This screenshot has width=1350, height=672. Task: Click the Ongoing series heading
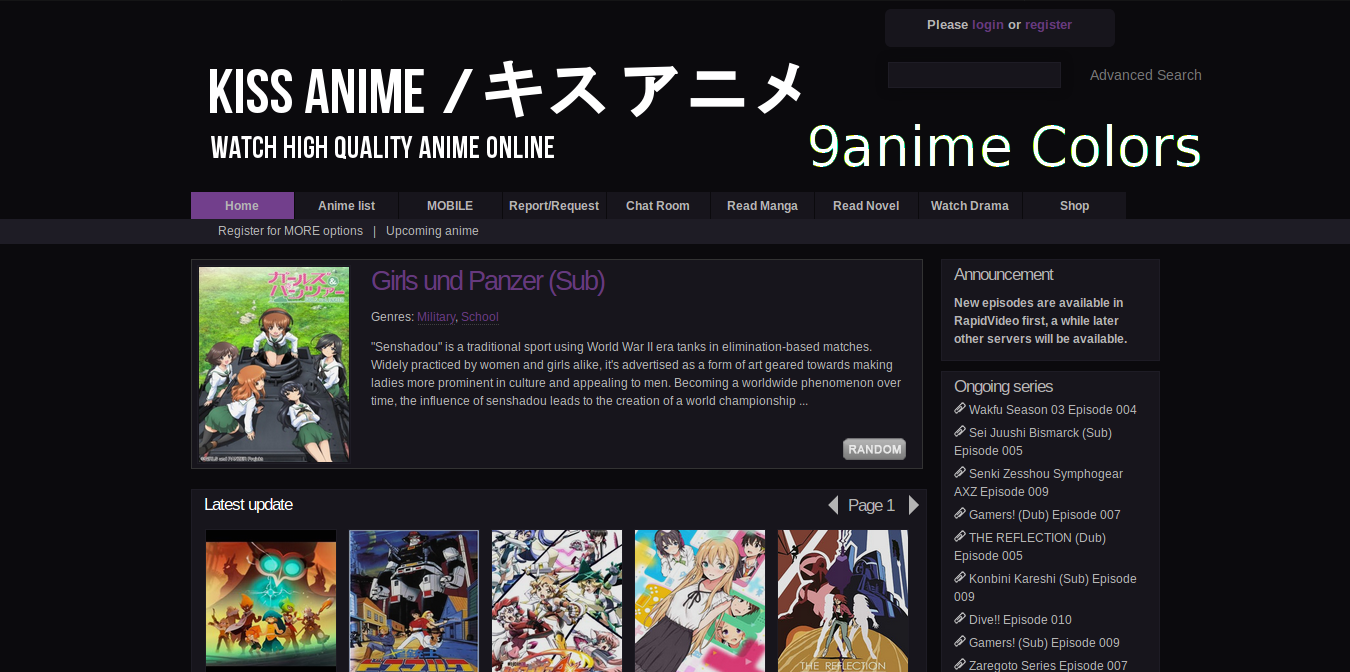pyautogui.click(x=1003, y=386)
